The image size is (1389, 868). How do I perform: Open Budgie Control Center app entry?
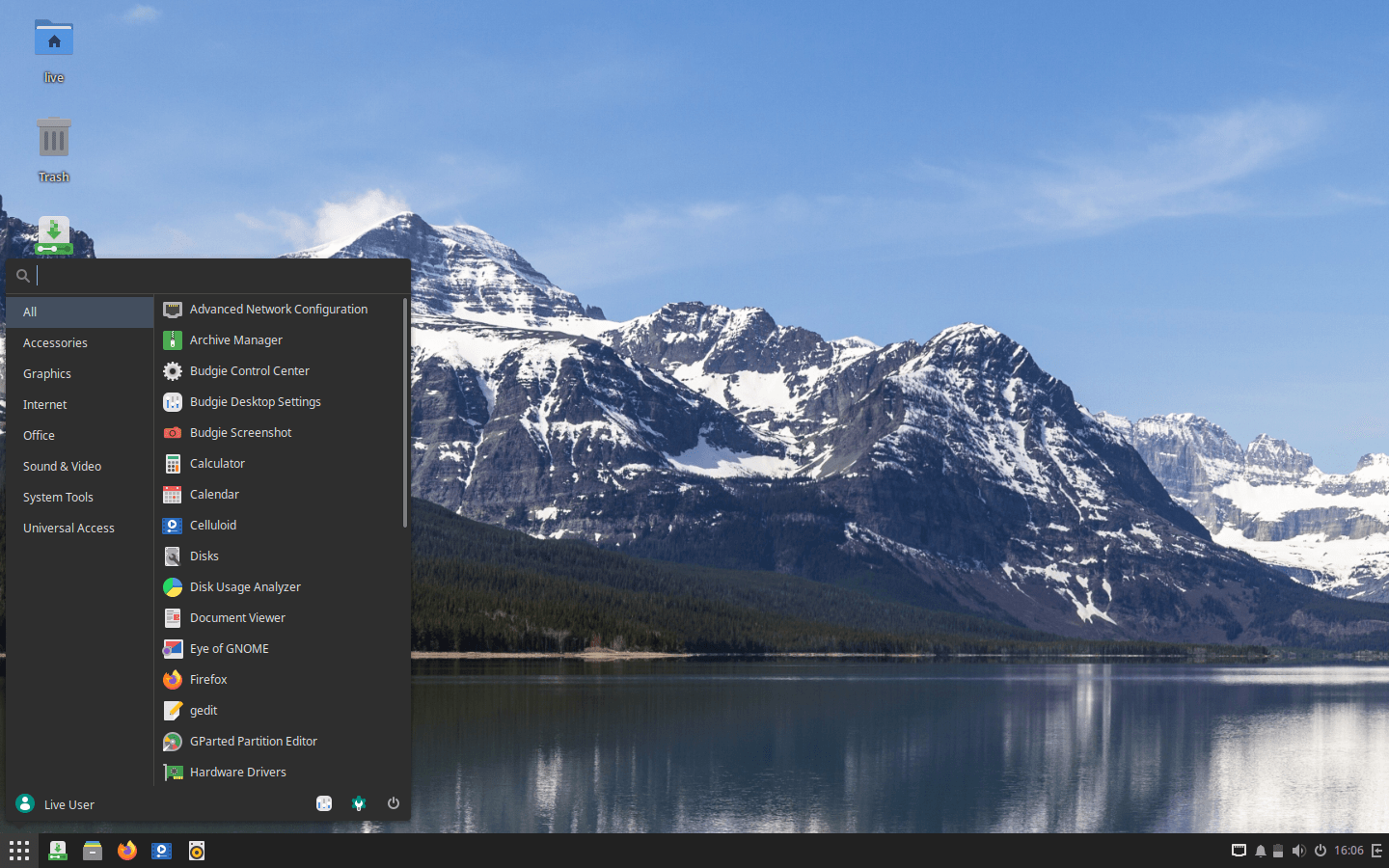pos(279,371)
